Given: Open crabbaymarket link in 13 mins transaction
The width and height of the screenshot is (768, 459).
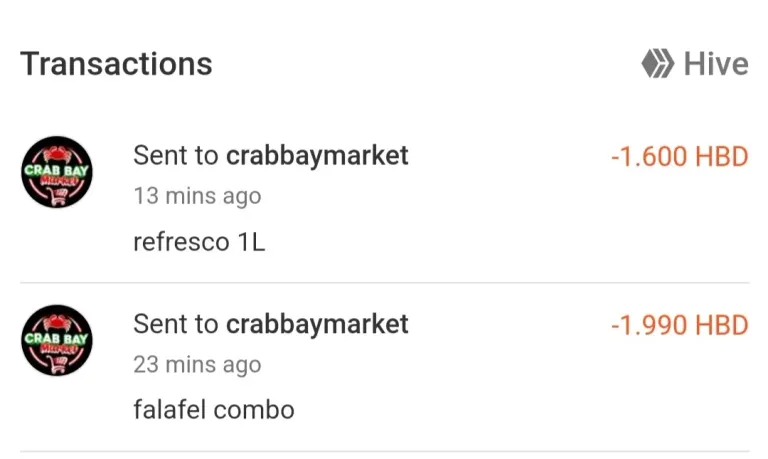Looking at the screenshot, I should [317, 156].
